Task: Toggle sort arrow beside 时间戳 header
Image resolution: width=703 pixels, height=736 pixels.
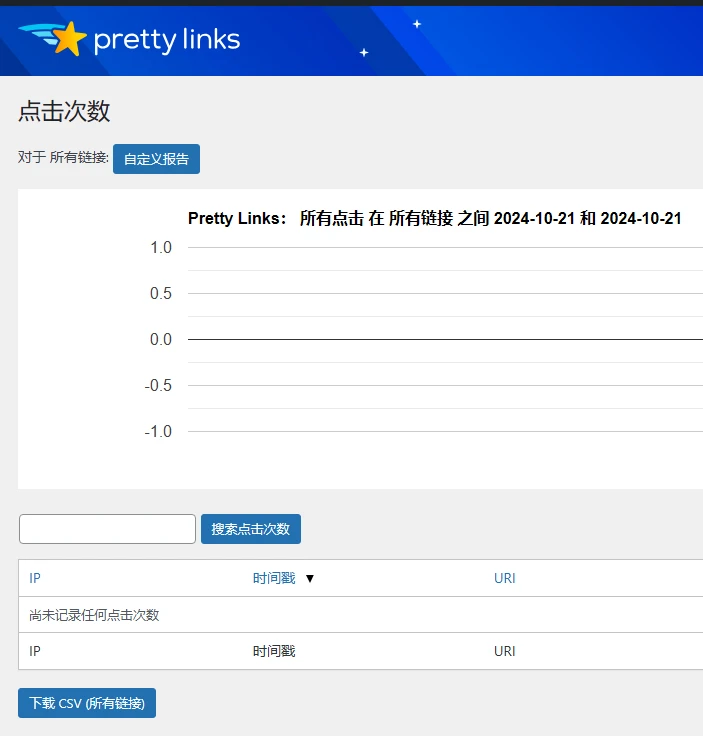Action: click(310, 578)
